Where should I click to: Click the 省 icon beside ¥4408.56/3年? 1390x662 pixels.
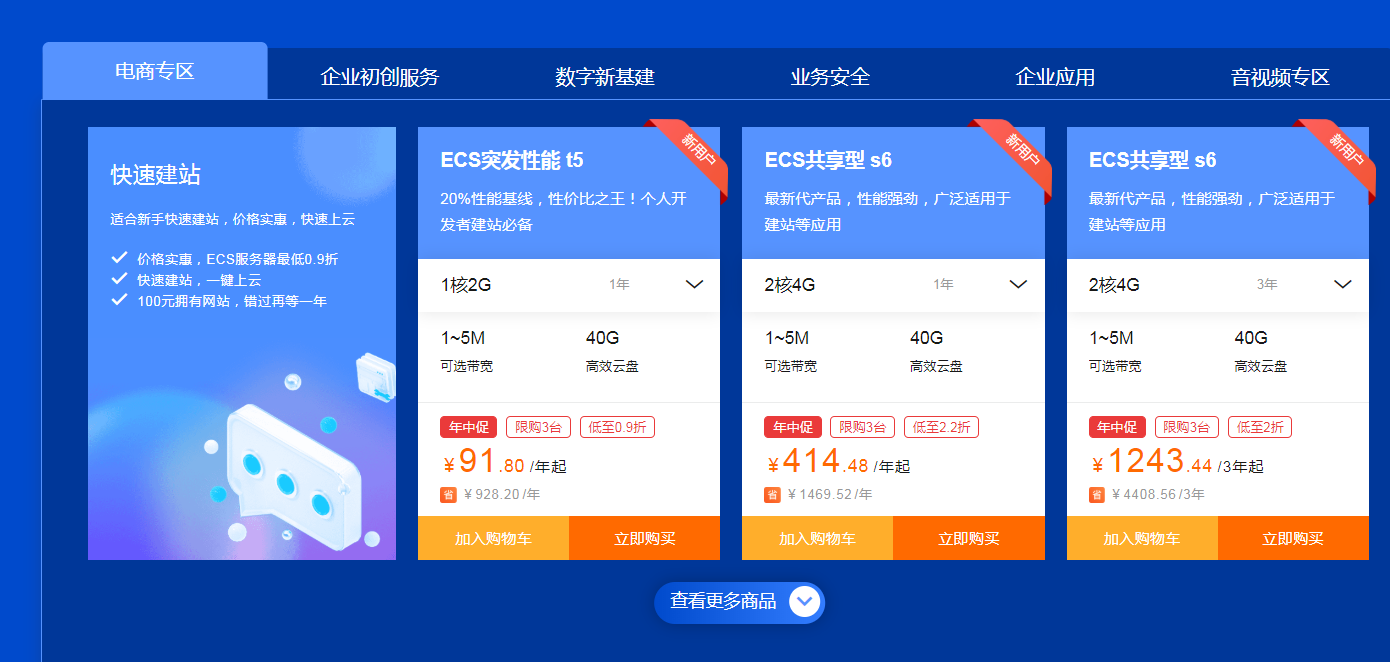click(x=1096, y=494)
